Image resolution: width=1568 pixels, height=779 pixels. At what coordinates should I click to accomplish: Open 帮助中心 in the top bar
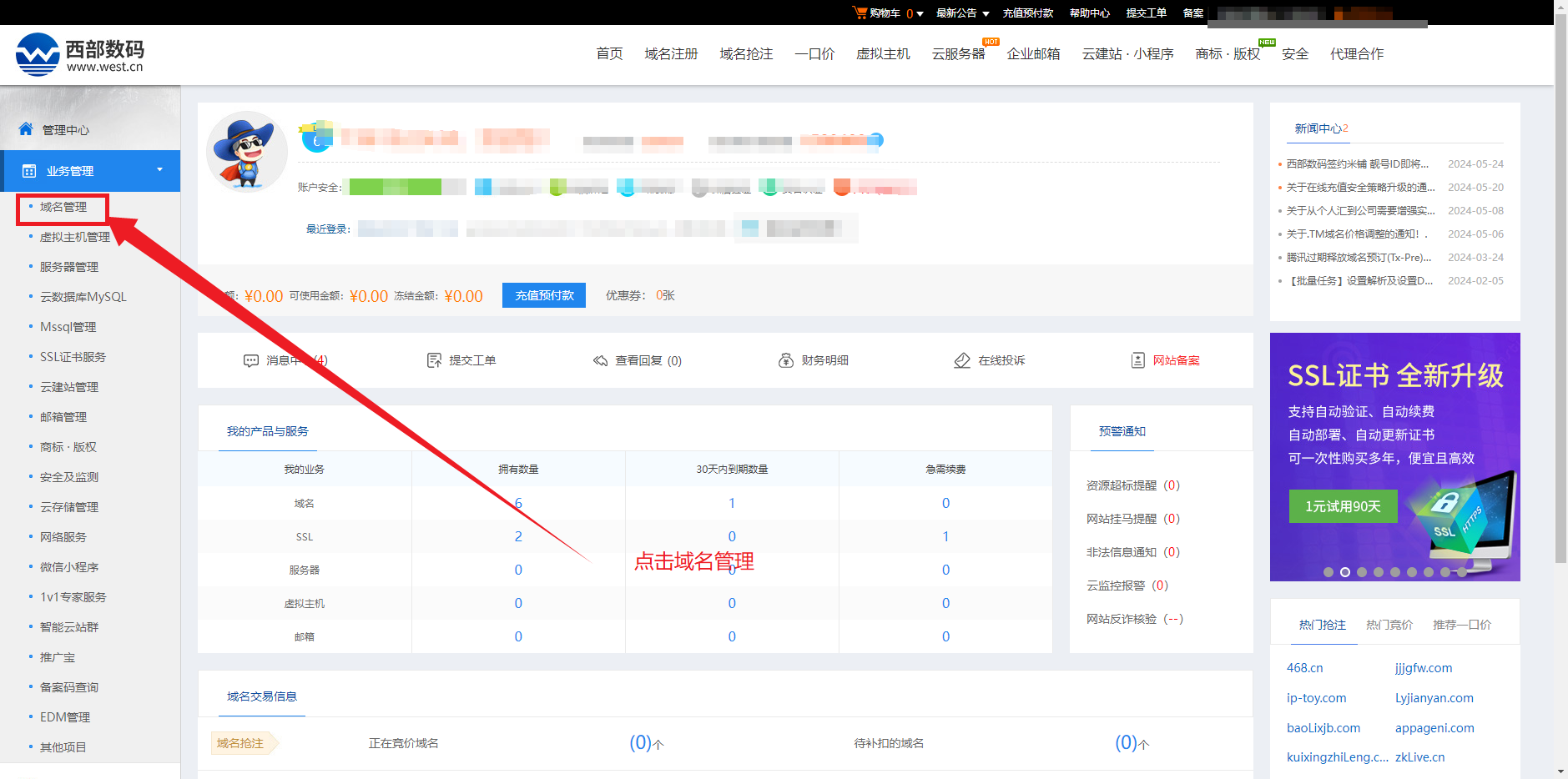(x=1090, y=13)
